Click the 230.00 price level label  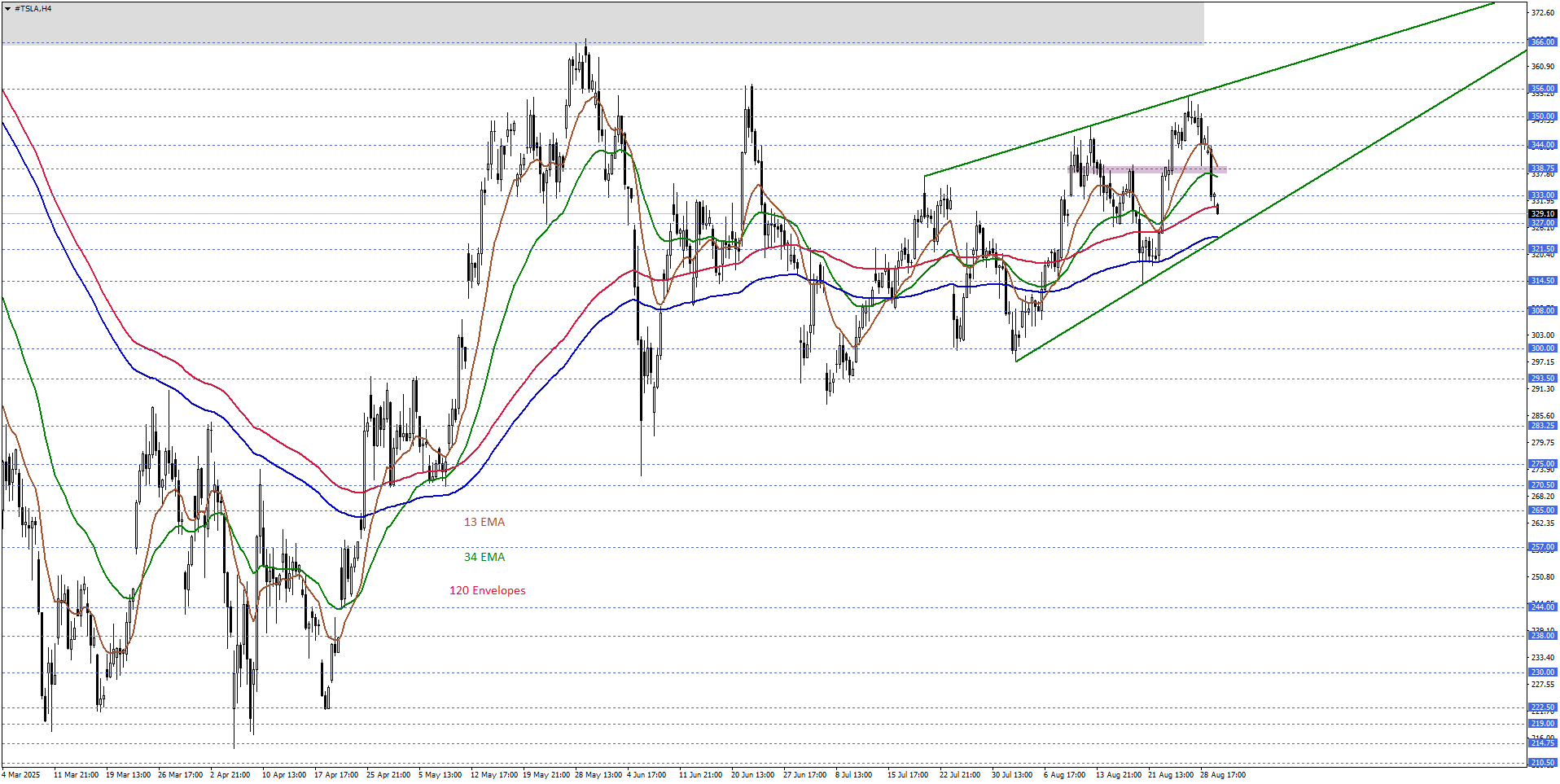coord(1542,672)
